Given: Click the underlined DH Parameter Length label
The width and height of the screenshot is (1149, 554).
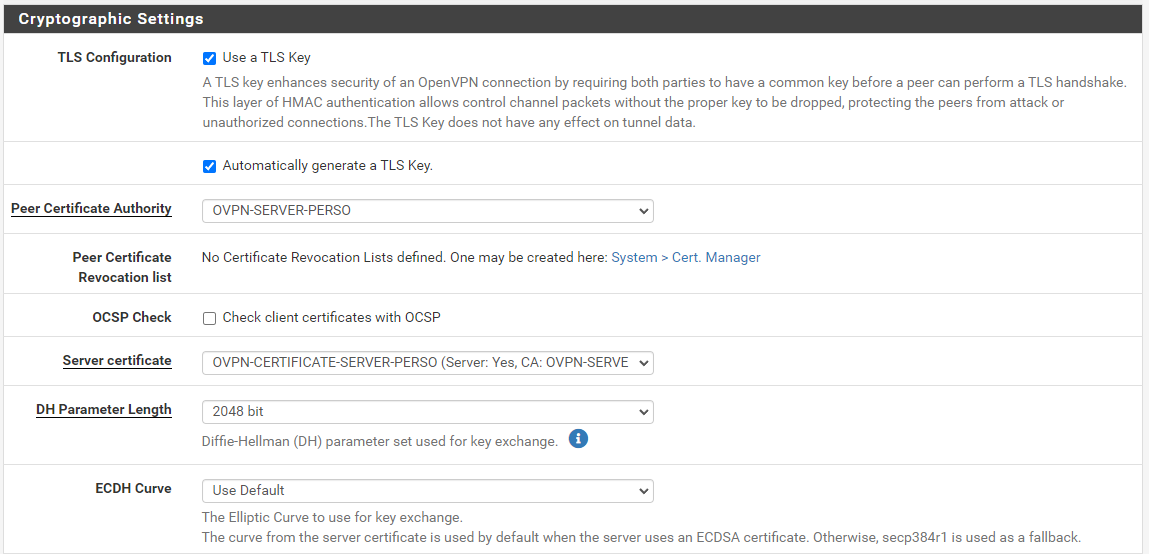Looking at the screenshot, I should (x=104, y=410).
